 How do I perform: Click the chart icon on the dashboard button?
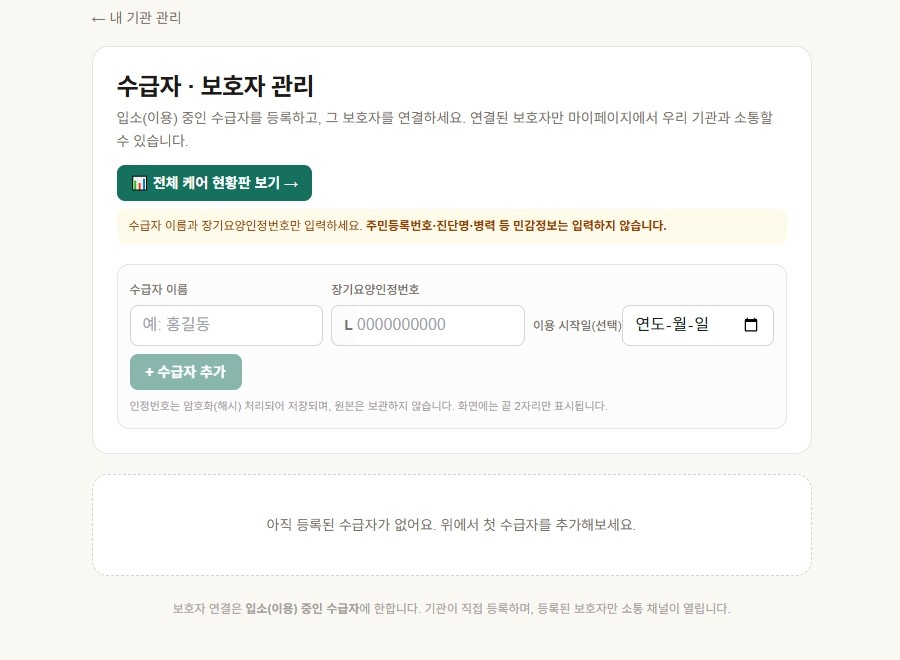point(139,183)
